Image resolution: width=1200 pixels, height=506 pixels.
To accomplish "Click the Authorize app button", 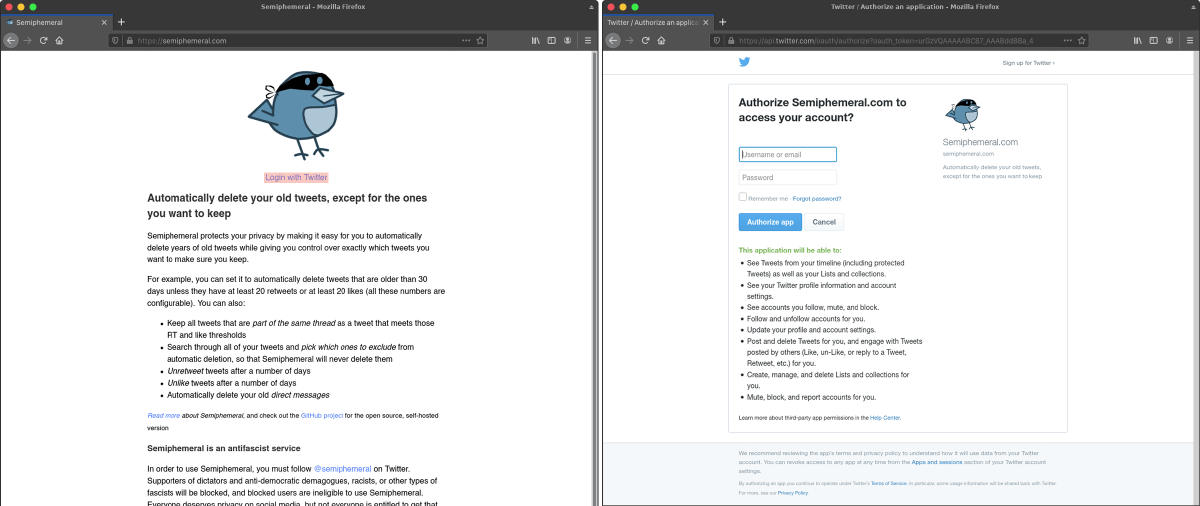I will [770, 222].
